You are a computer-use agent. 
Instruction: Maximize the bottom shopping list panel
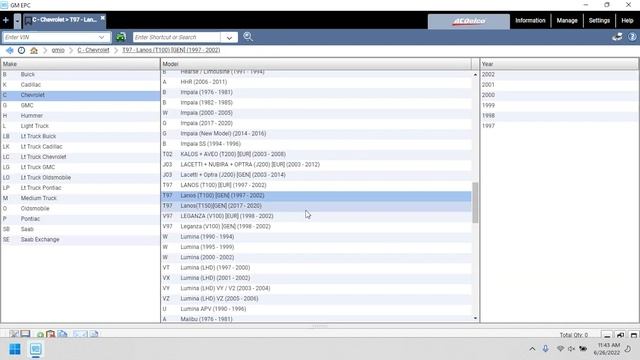633,335
